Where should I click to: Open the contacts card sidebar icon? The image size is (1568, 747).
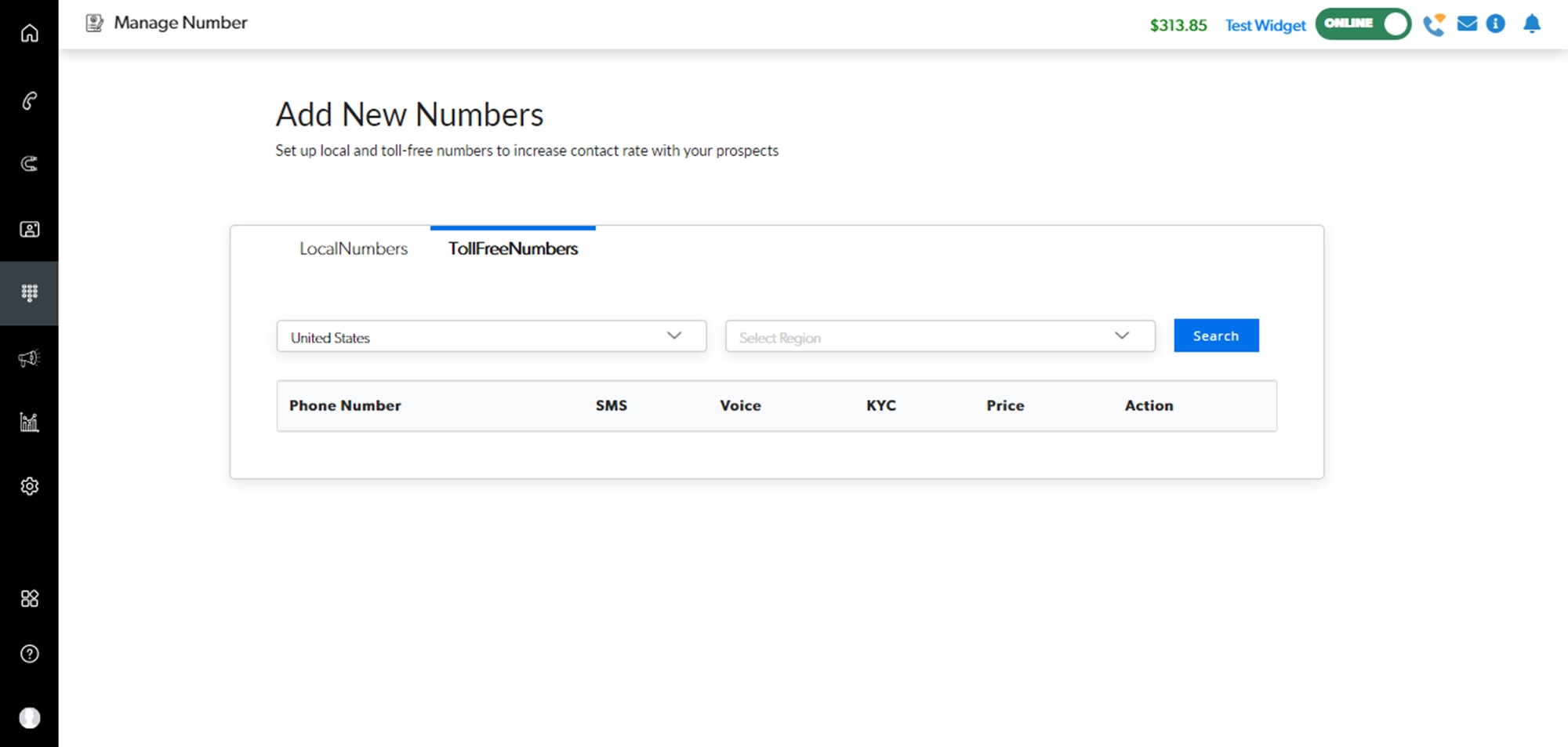29,230
